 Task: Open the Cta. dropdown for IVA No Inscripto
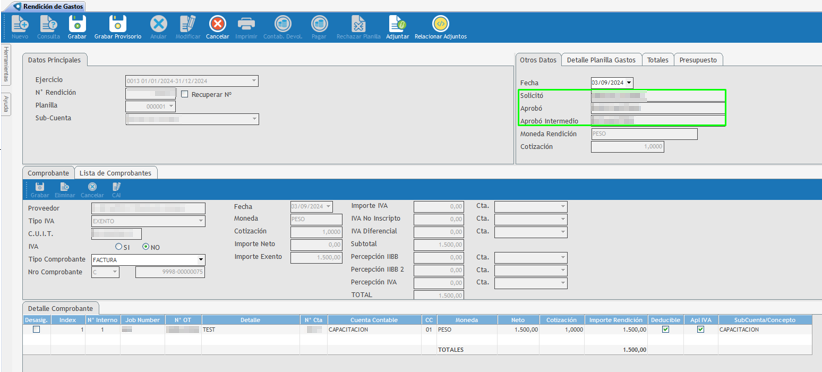tap(563, 219)
